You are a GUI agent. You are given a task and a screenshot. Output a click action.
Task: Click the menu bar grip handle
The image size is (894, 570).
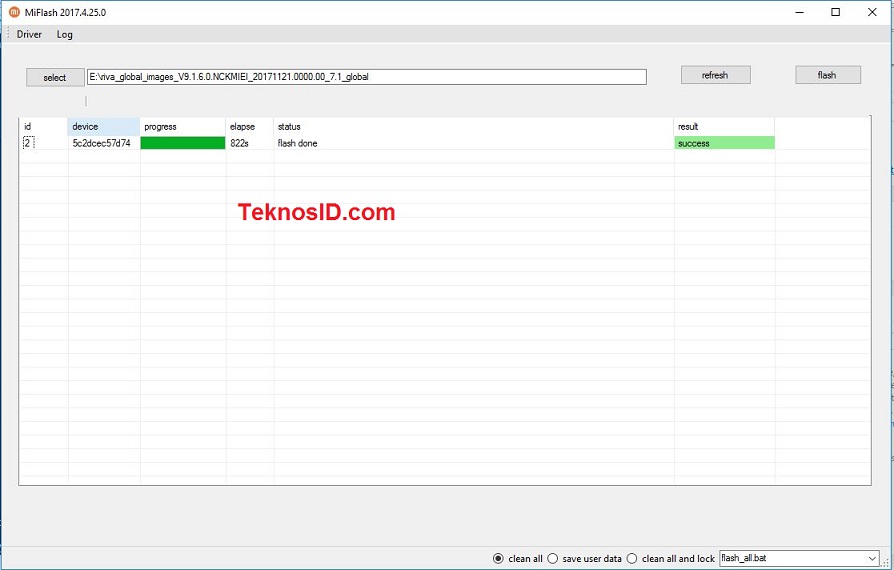[8, 34]
